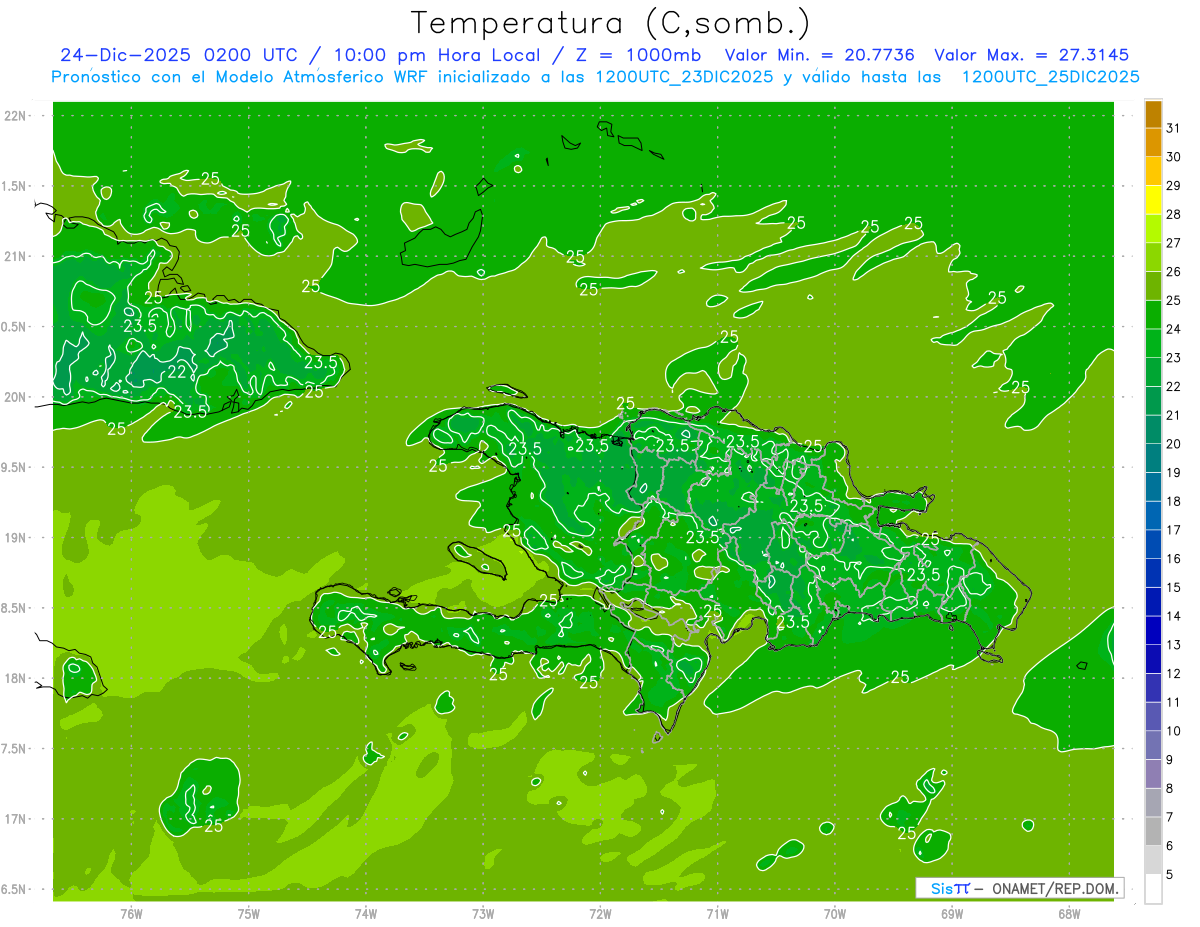
Task: Pick the yellow legend band between 28 and 29
Action: [1153, 201]
